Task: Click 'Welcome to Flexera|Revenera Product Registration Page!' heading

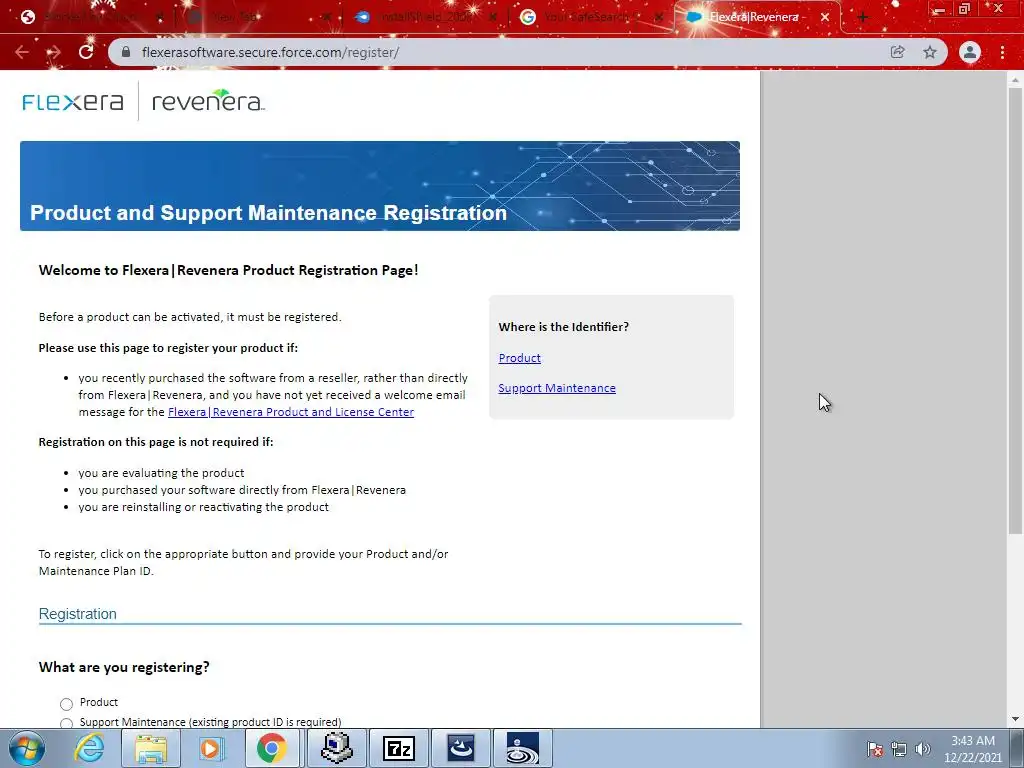Action: tap(229, 270)
